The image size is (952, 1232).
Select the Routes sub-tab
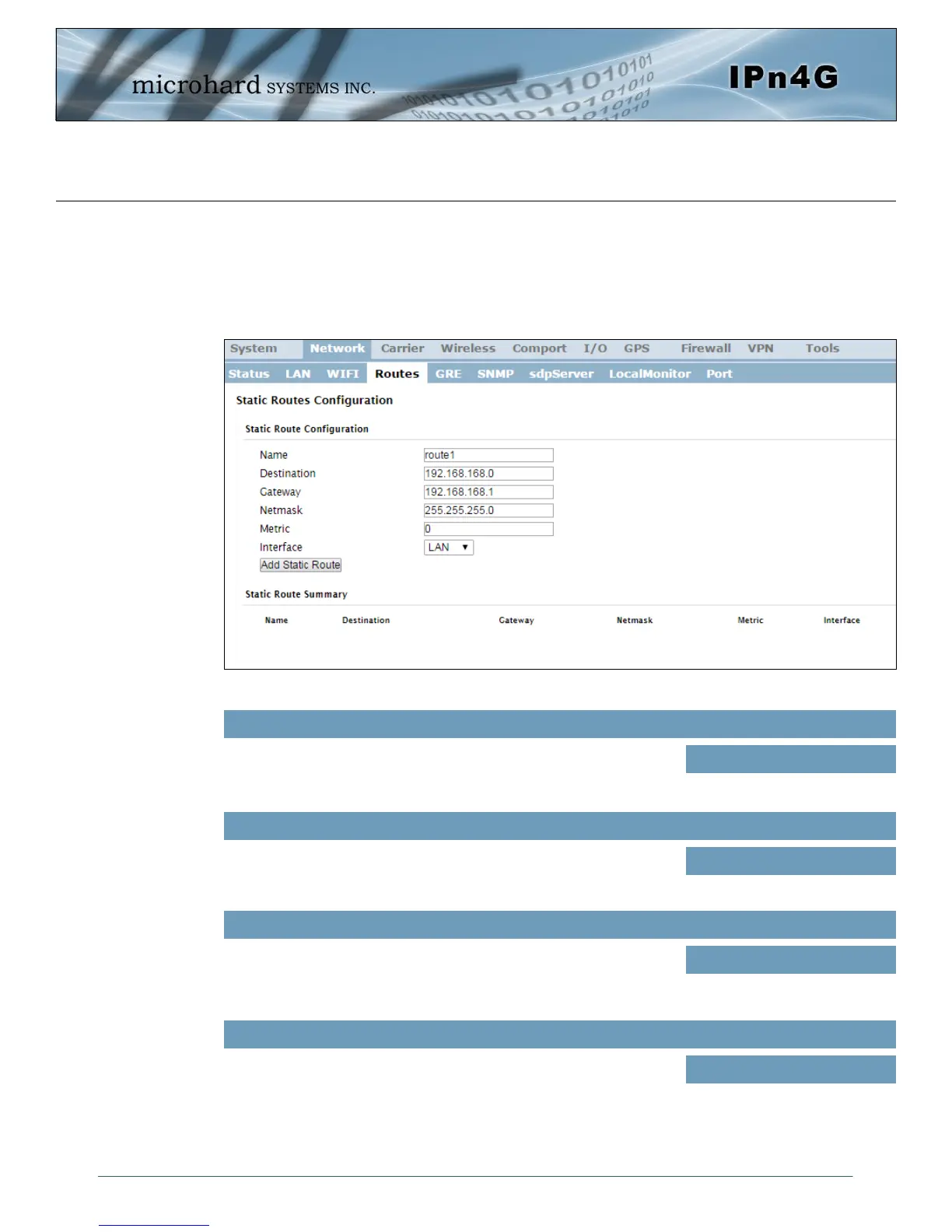[x=397, y=373]
